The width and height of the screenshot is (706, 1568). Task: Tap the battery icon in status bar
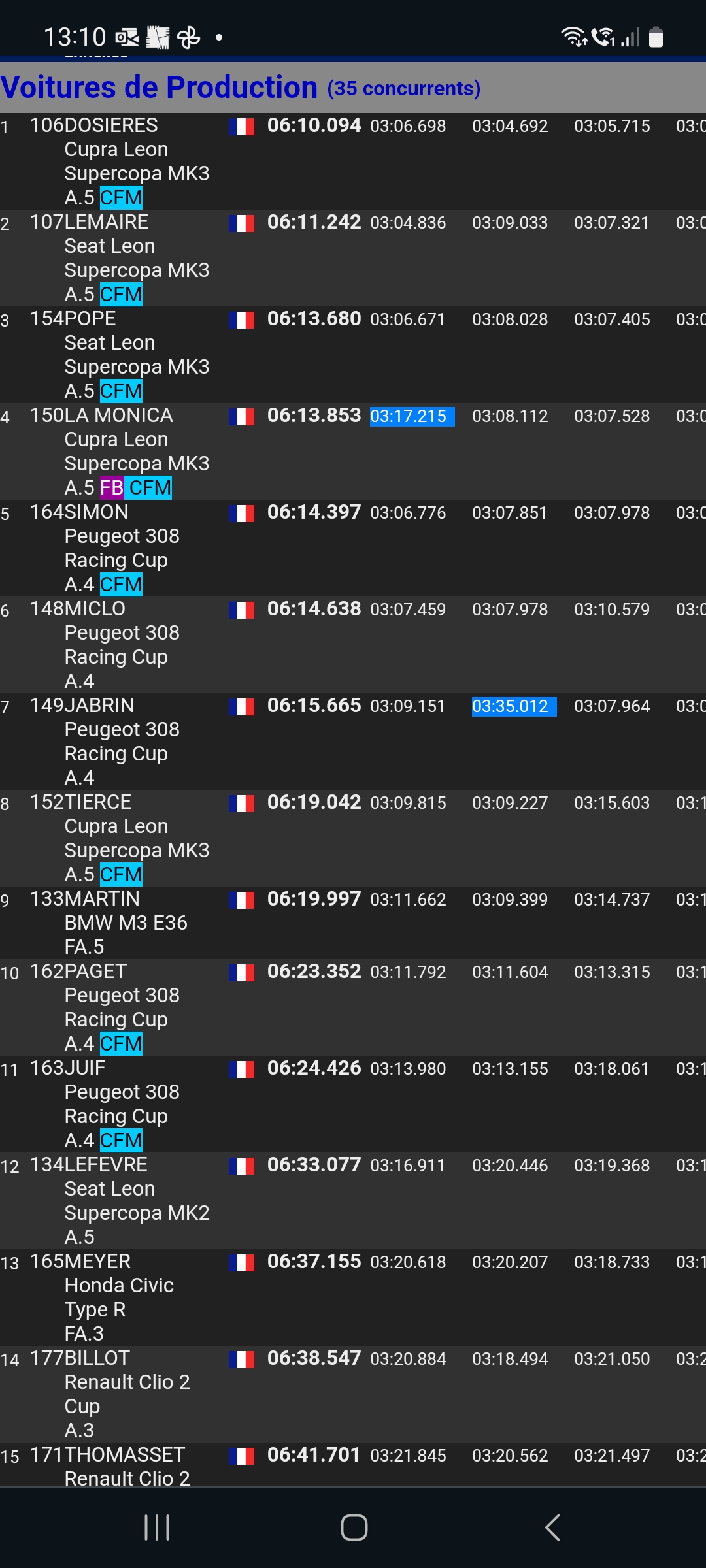pyautogui.click(x=656, y=37)
